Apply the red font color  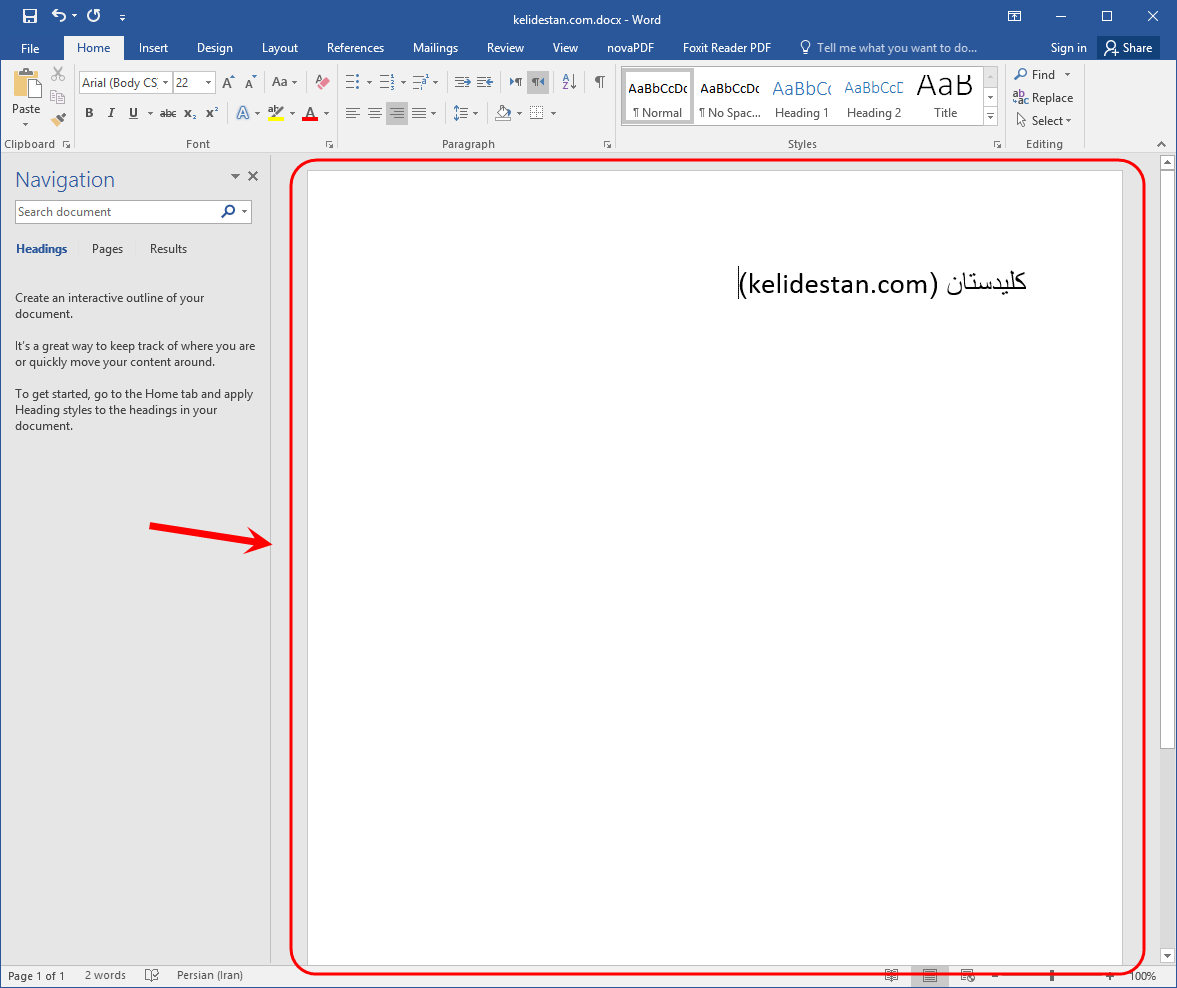coord(310,113)
